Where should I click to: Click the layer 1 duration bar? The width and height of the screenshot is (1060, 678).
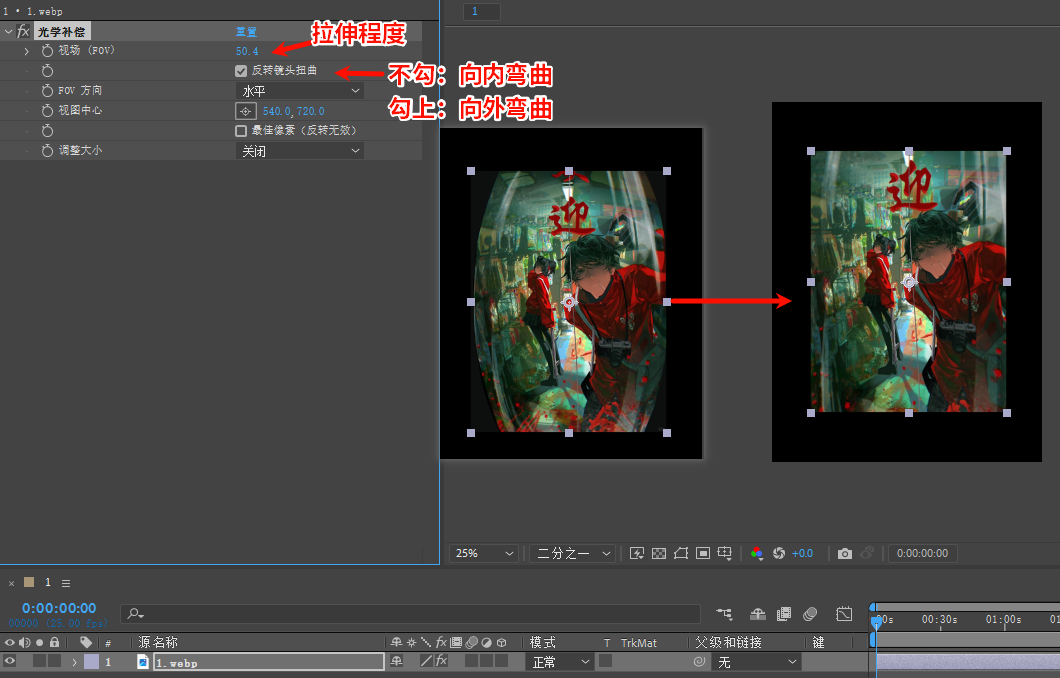coord(968,662)
